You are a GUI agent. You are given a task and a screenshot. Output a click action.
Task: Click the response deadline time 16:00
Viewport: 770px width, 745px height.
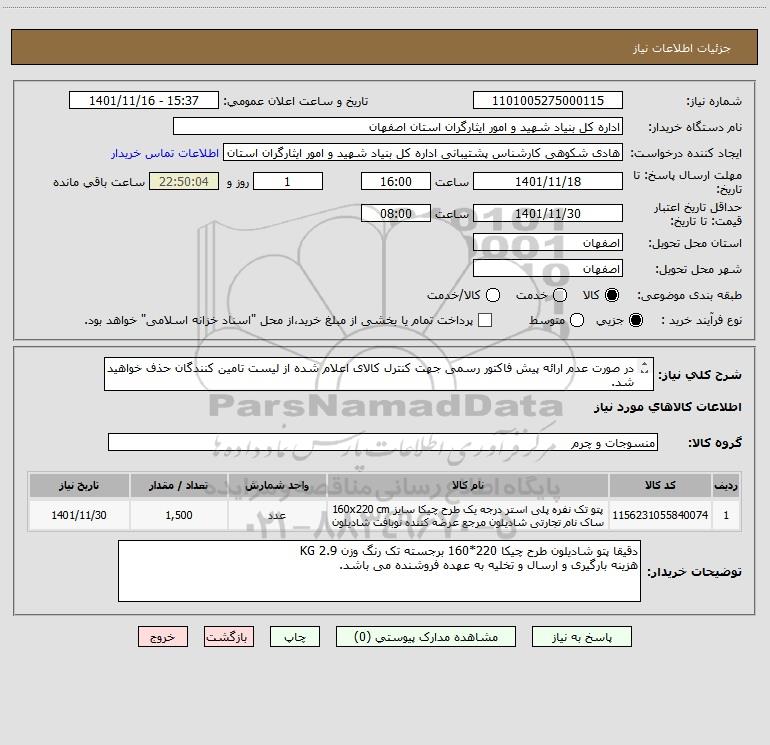coord(396,181)
